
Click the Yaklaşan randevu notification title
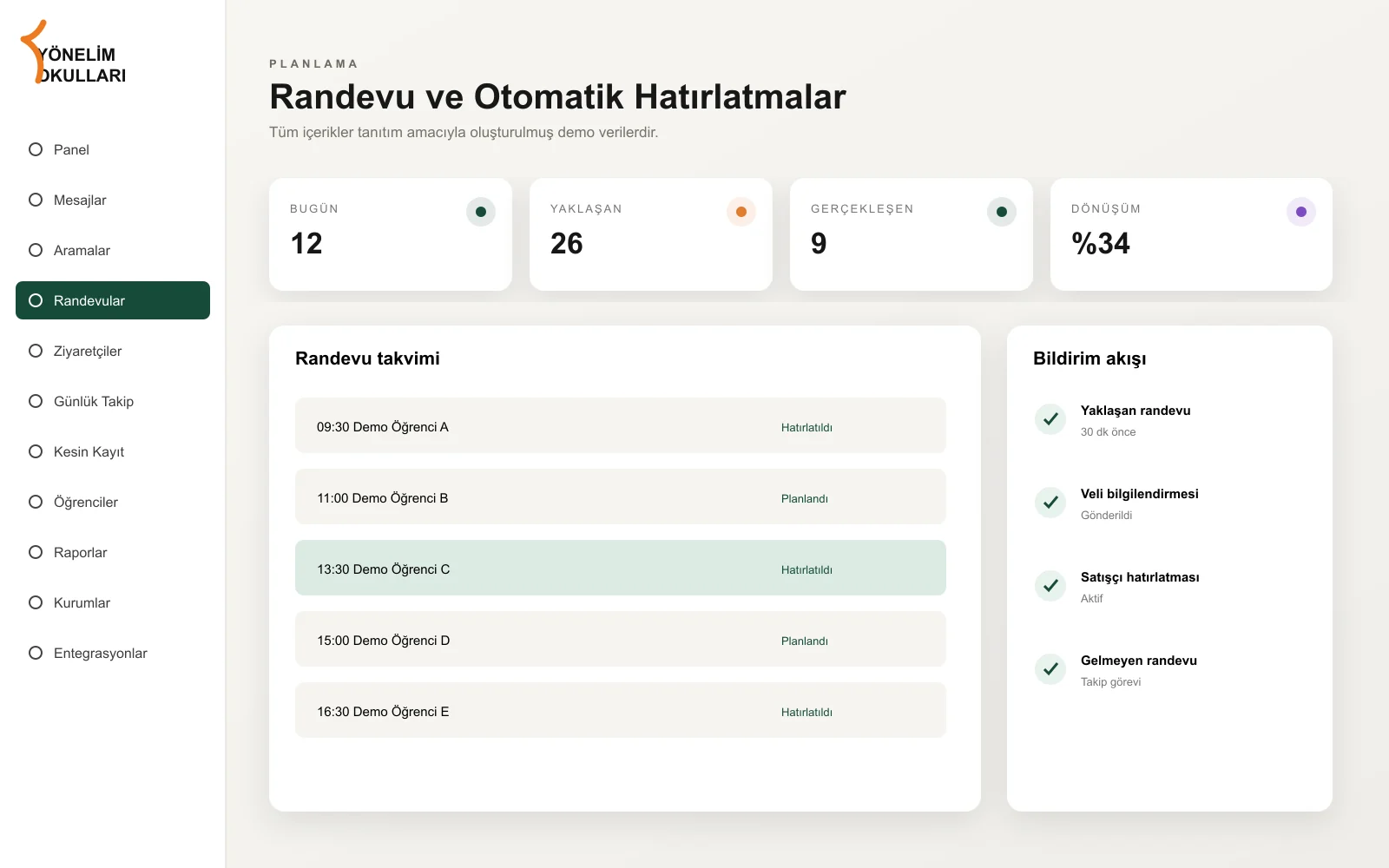click(x=1136, y=411)
